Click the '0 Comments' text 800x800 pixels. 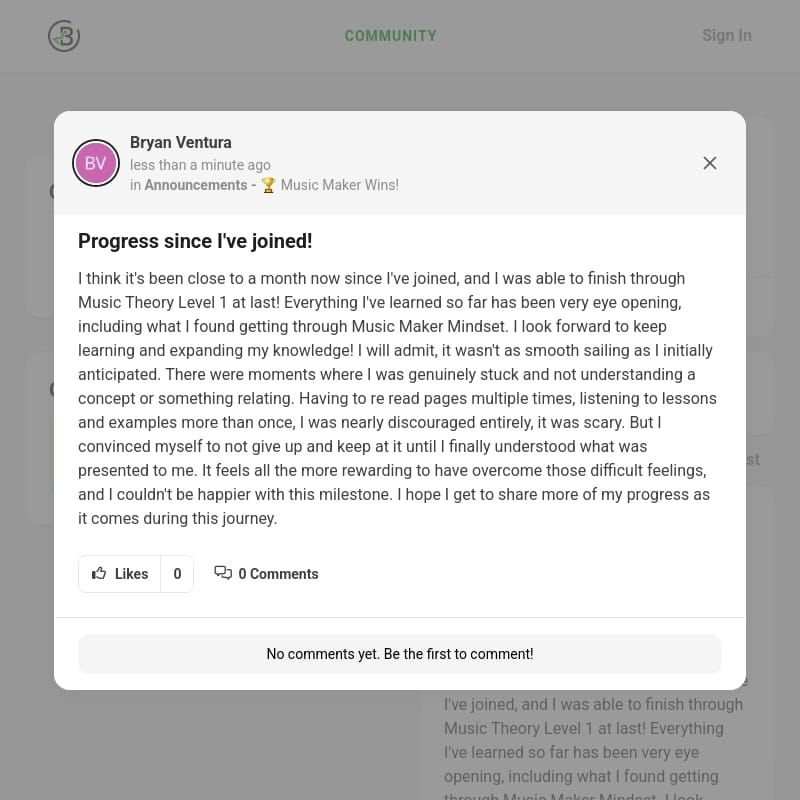(278, 574)
